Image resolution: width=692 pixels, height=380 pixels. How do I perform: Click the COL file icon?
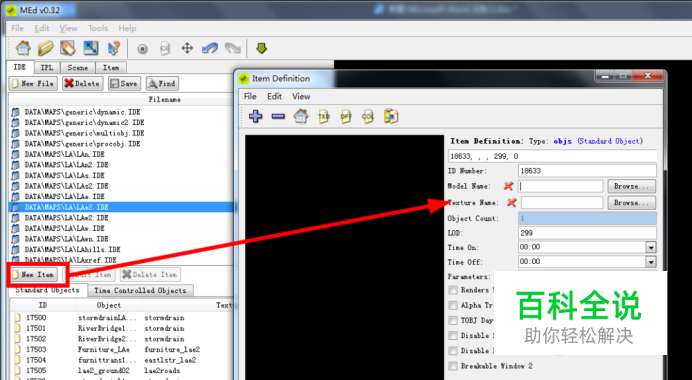coord(368,117)
